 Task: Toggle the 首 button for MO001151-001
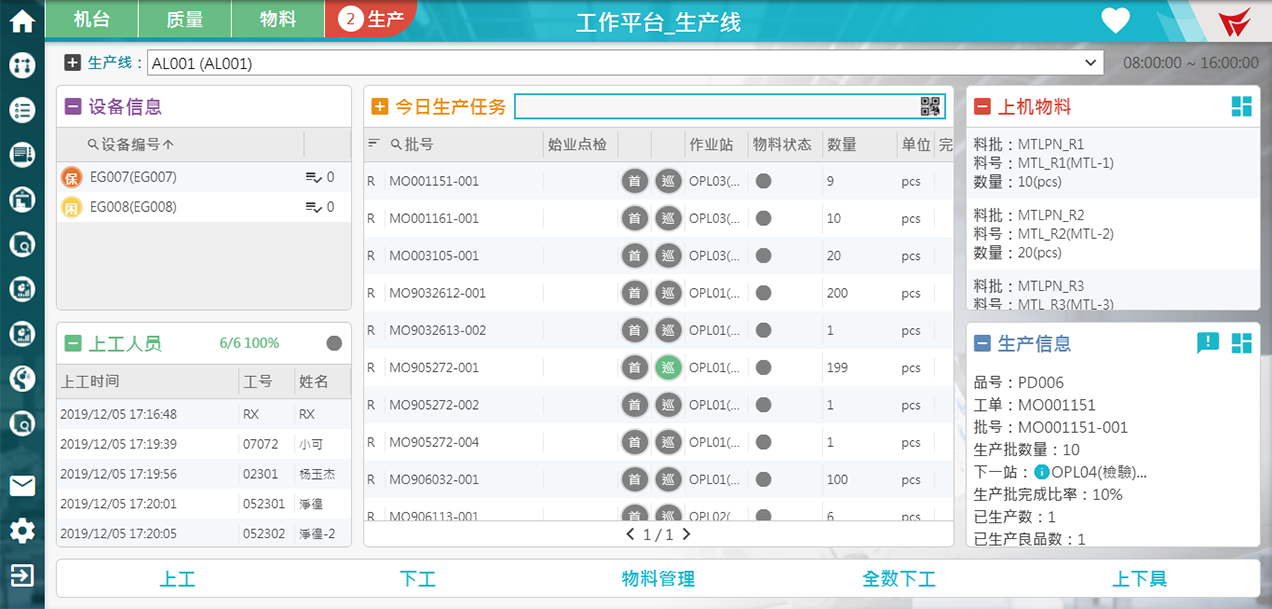click(634, 181)
